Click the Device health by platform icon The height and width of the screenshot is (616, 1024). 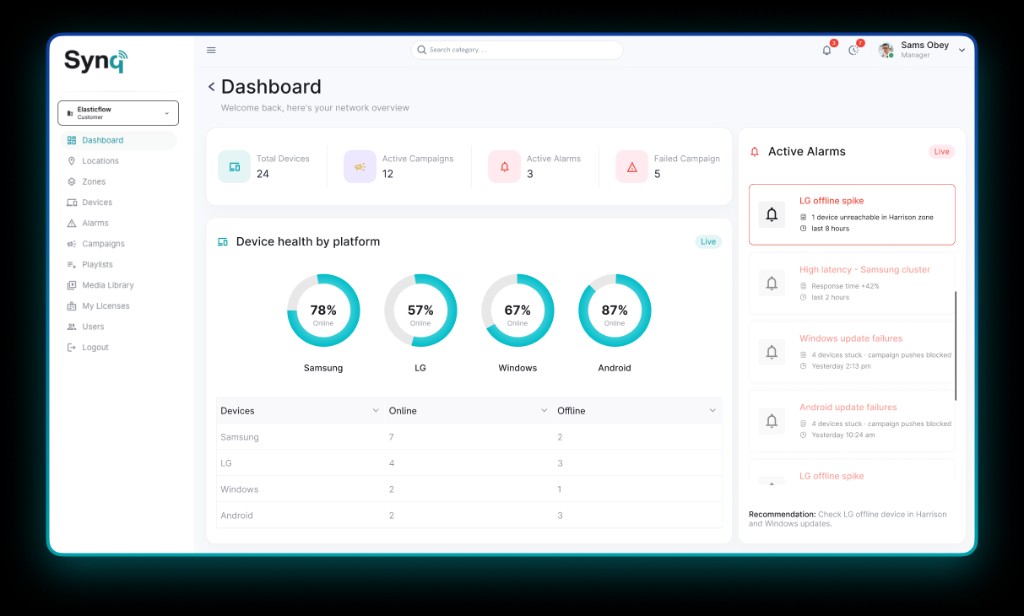coord(223,242)
